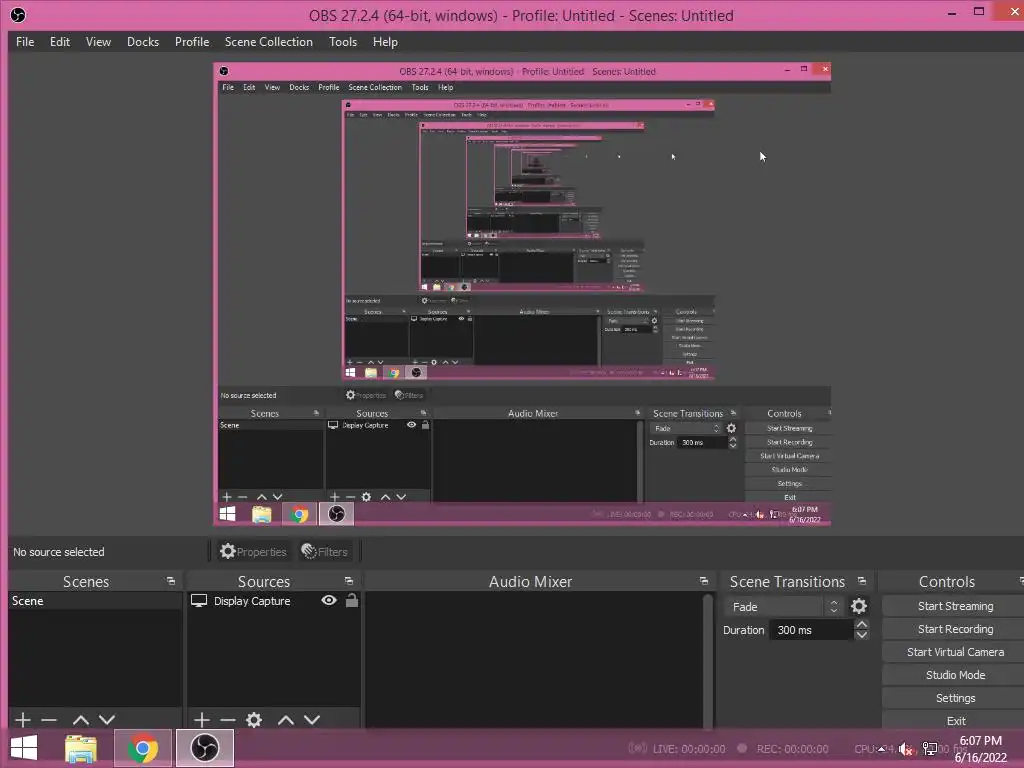The height and width of the screenshot is (768, 1024).
Task: Enable Studio Mode
Action: 955,675
